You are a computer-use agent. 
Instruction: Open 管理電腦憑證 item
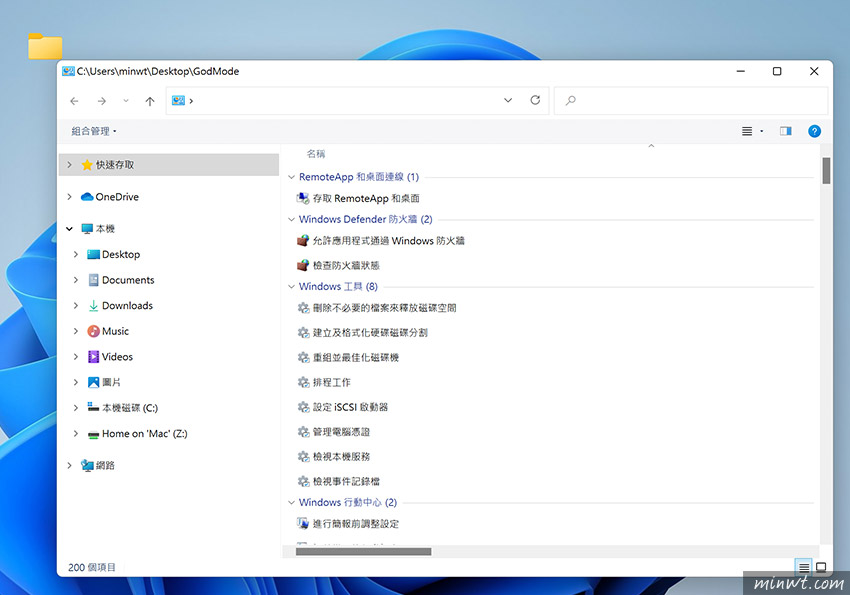pyautogui.click(x=341, y=432)
